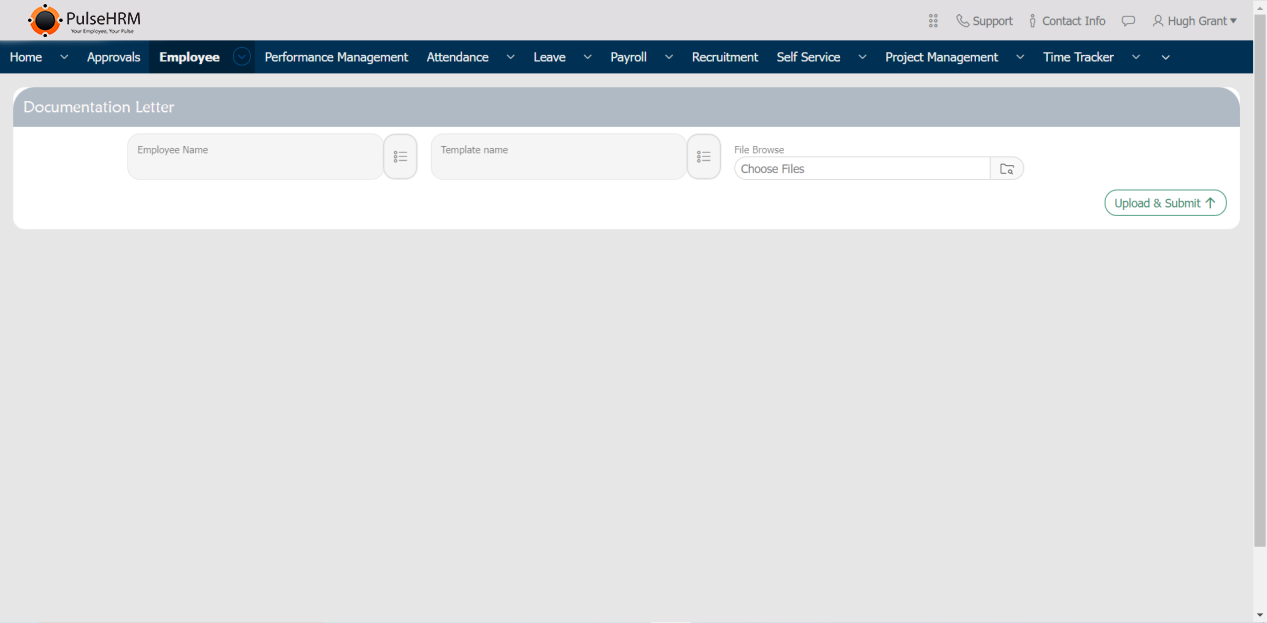Open Employee Name list picker icon
The image size is (1267, 623).
pos(400,157)
